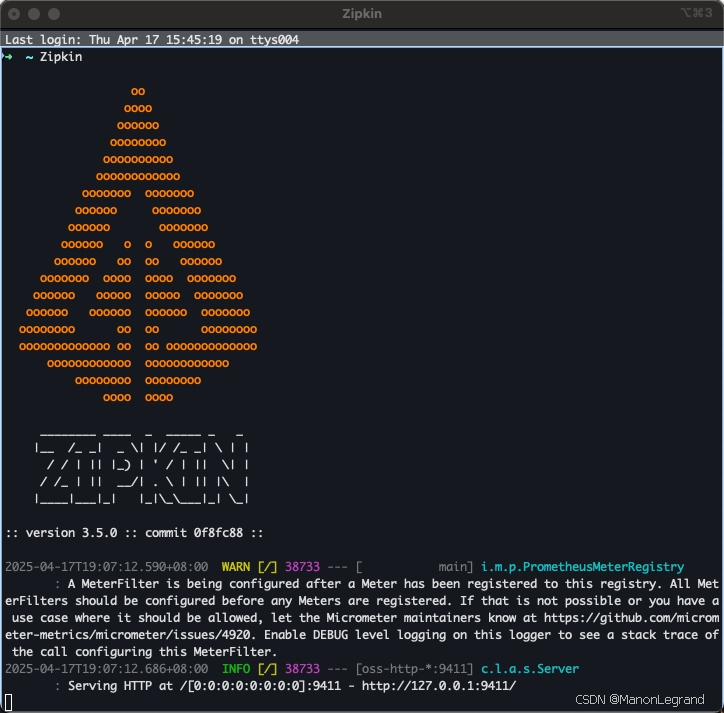The height and width of the screenshot is (713, 724).
Task: Click the ZIPKIN ASCII banner text
Action: point(142,469)
